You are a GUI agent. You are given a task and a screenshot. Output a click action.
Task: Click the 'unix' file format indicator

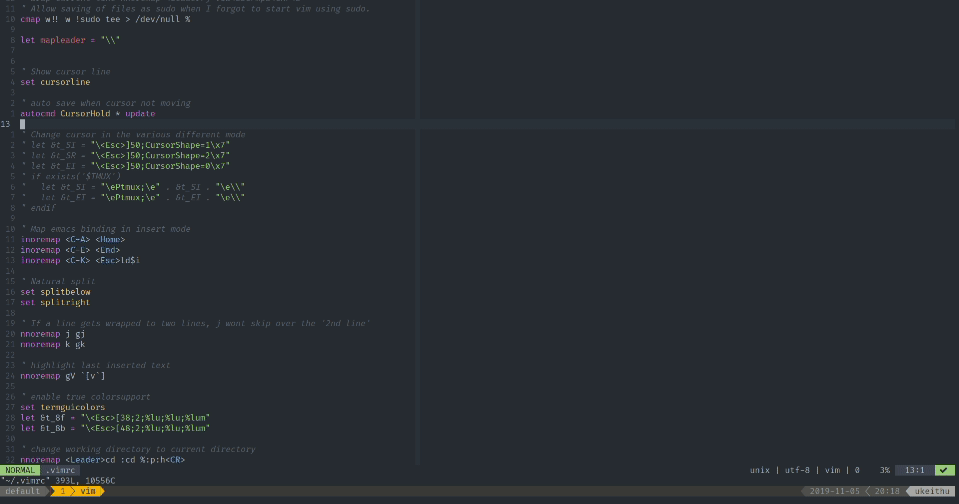click(x=760, y=470)
